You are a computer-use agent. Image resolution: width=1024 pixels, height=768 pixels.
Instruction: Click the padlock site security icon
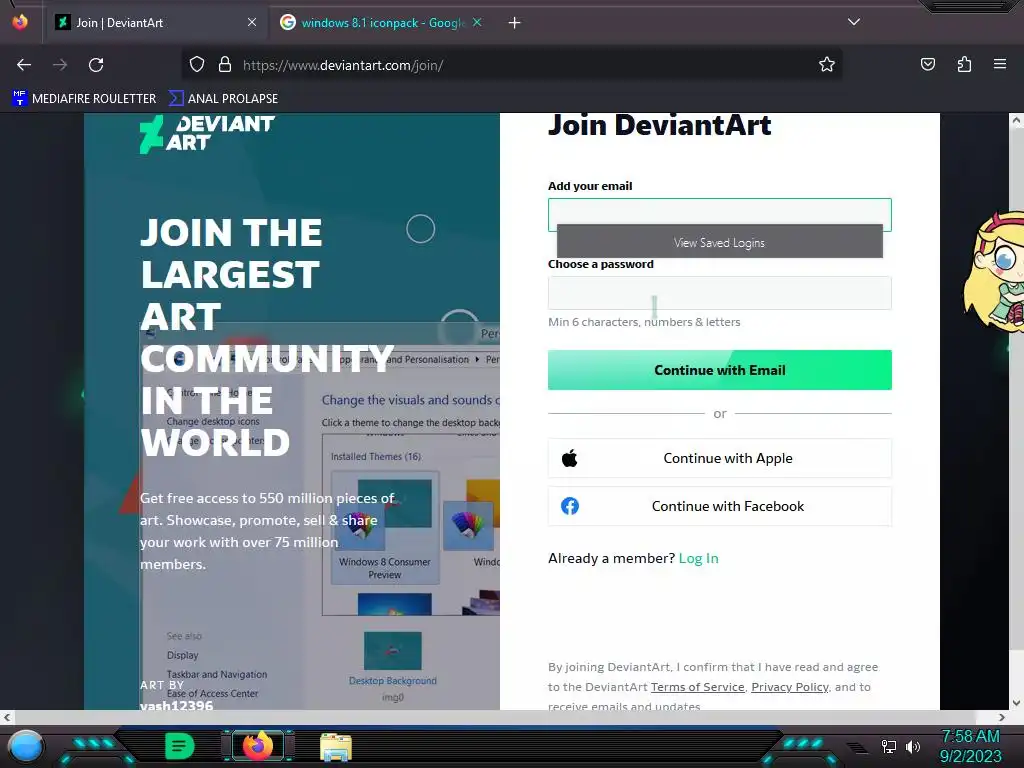pos(225,64)
